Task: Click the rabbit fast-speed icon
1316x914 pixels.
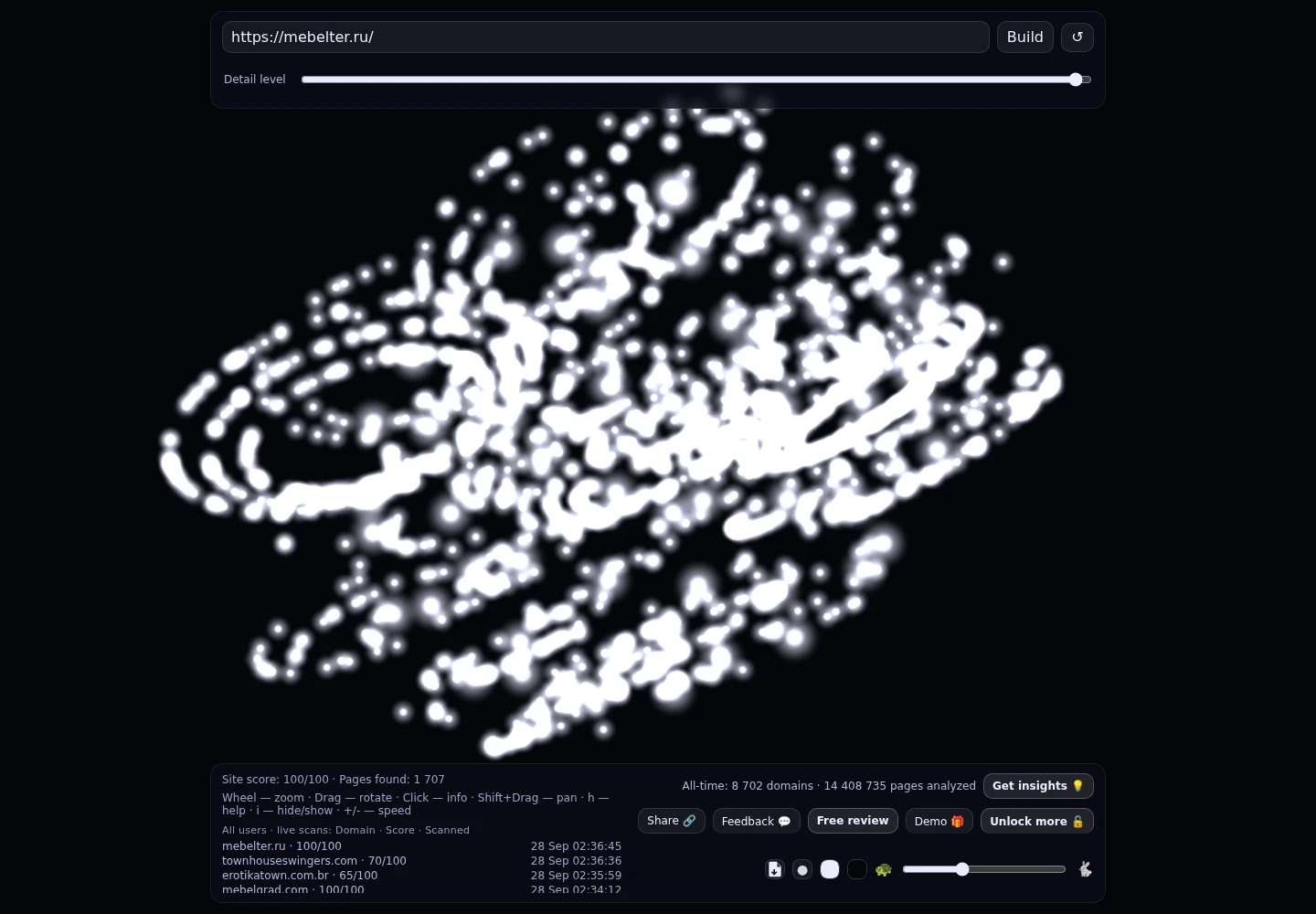Action: point(1085,869)
